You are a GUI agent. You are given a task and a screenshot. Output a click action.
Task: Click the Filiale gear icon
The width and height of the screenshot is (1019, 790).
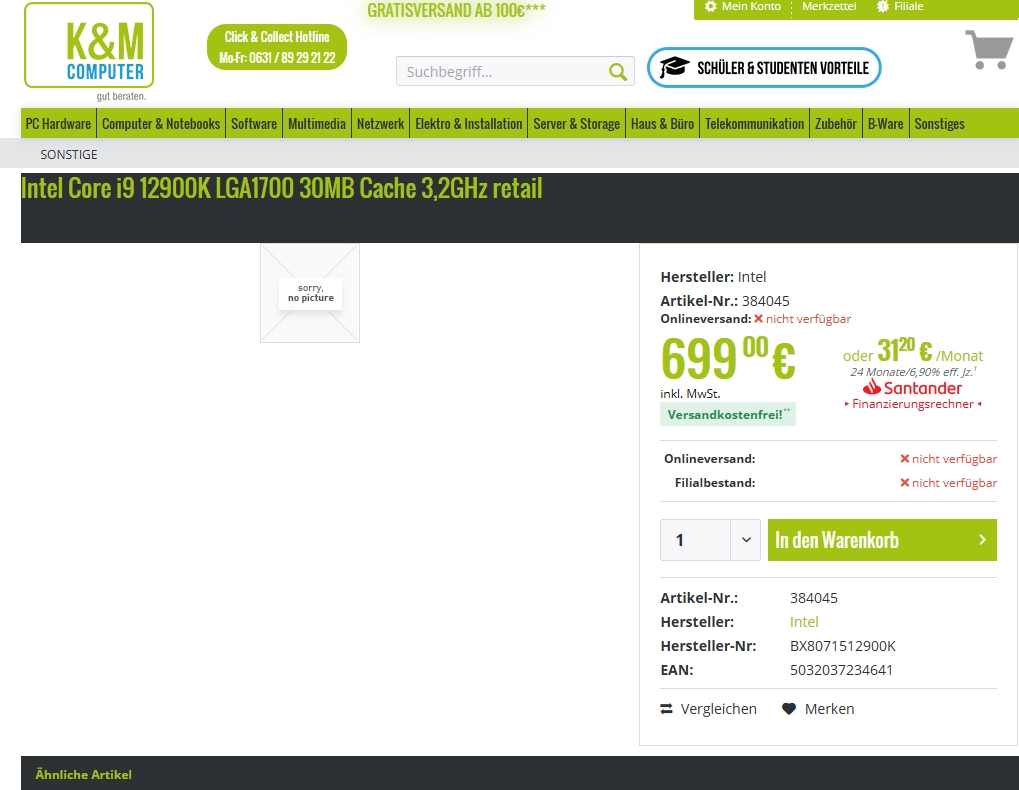(x=883, y=6)
